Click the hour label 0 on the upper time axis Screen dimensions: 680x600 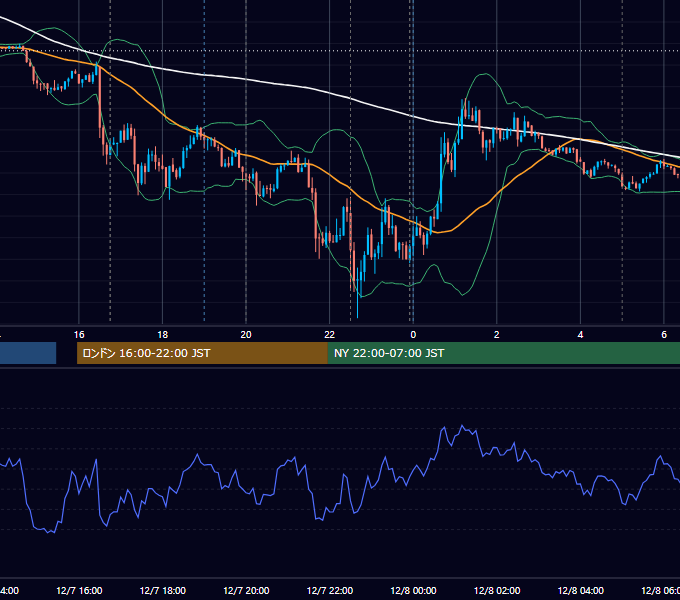coord(413,334)
